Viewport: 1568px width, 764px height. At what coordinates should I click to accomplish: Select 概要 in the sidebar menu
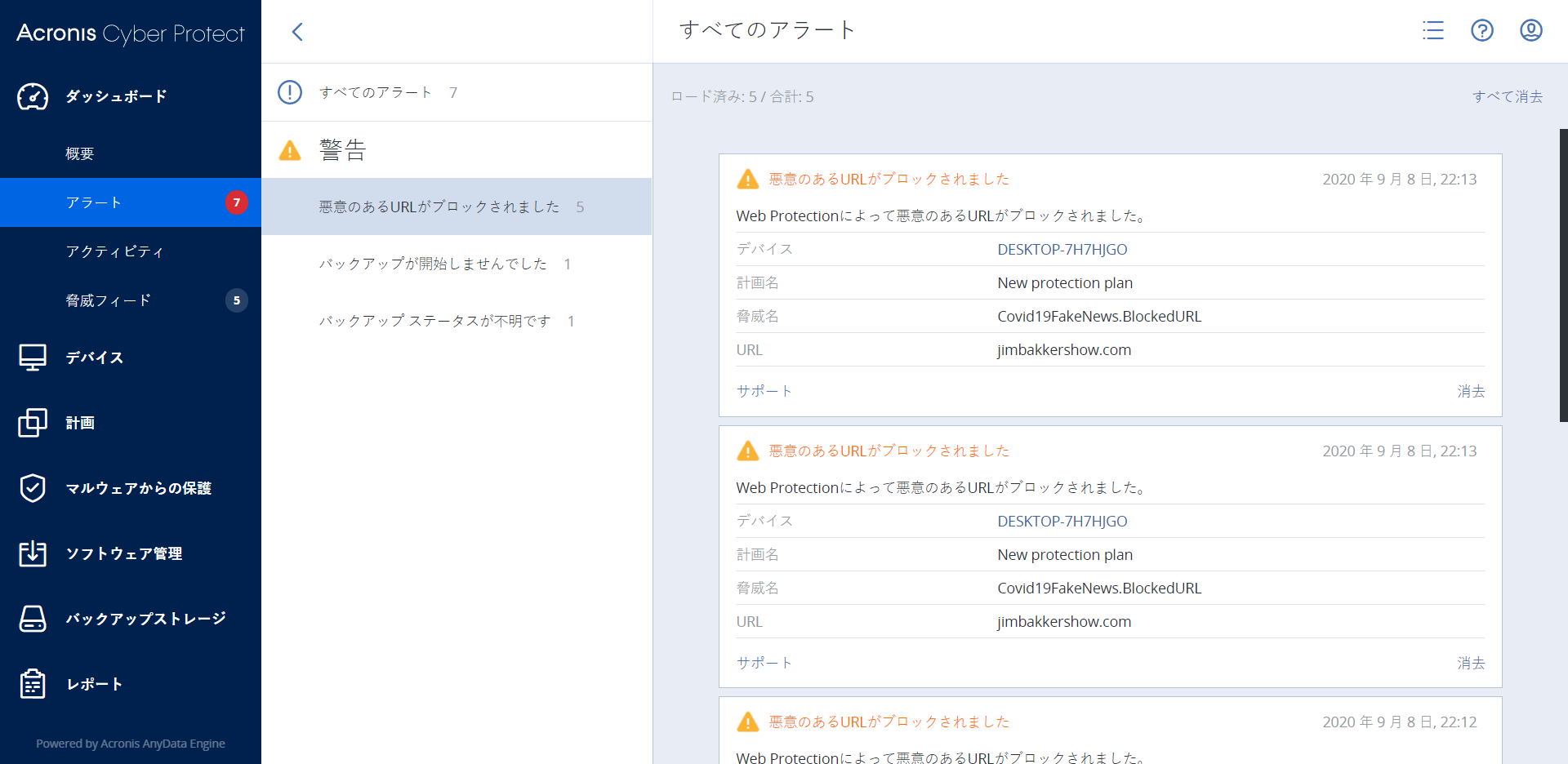(80, 153)
